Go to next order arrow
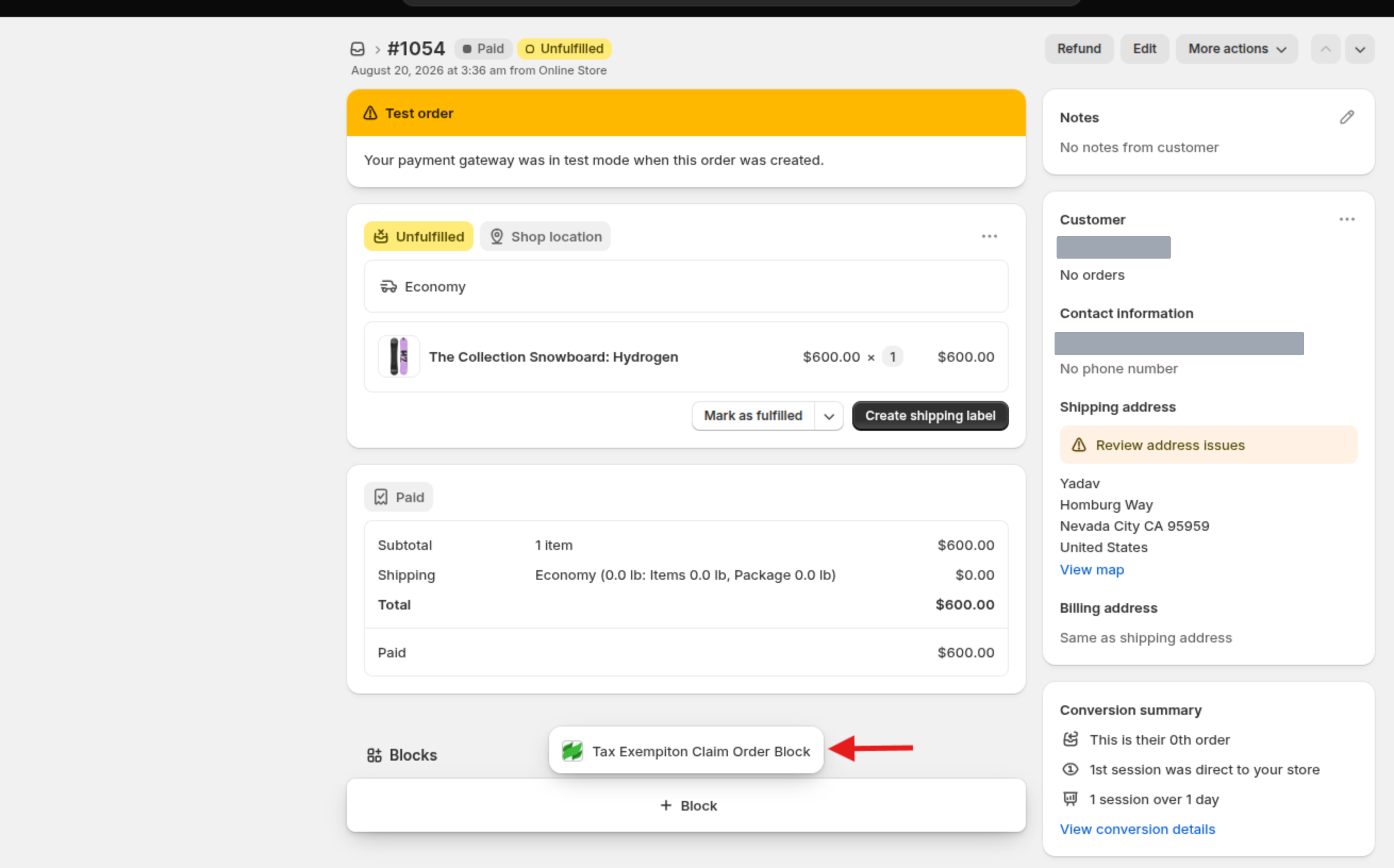Viewport: 1394px width, 868px height. 1360,49
